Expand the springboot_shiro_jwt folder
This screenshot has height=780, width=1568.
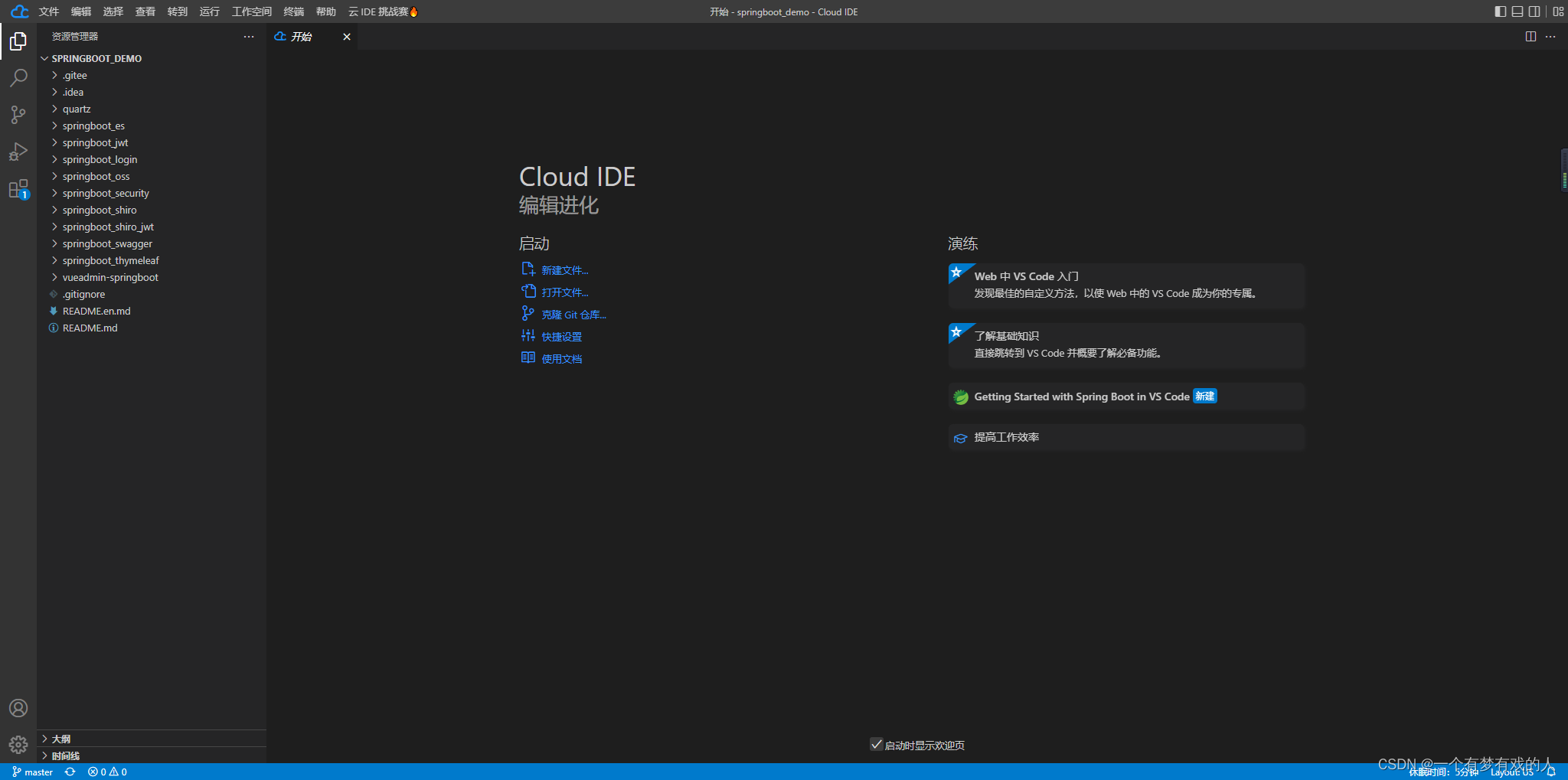152,227
